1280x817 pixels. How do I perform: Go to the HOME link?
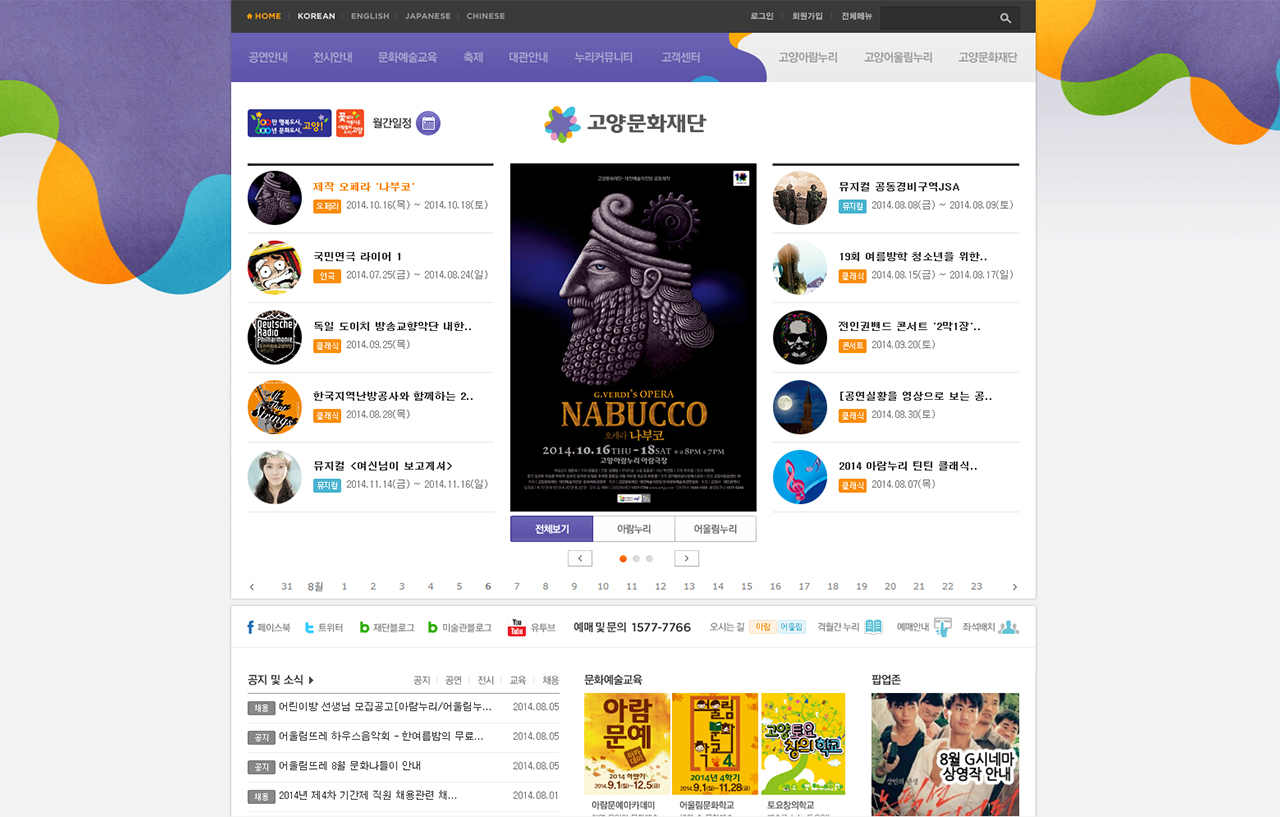[x=264, y=16]
